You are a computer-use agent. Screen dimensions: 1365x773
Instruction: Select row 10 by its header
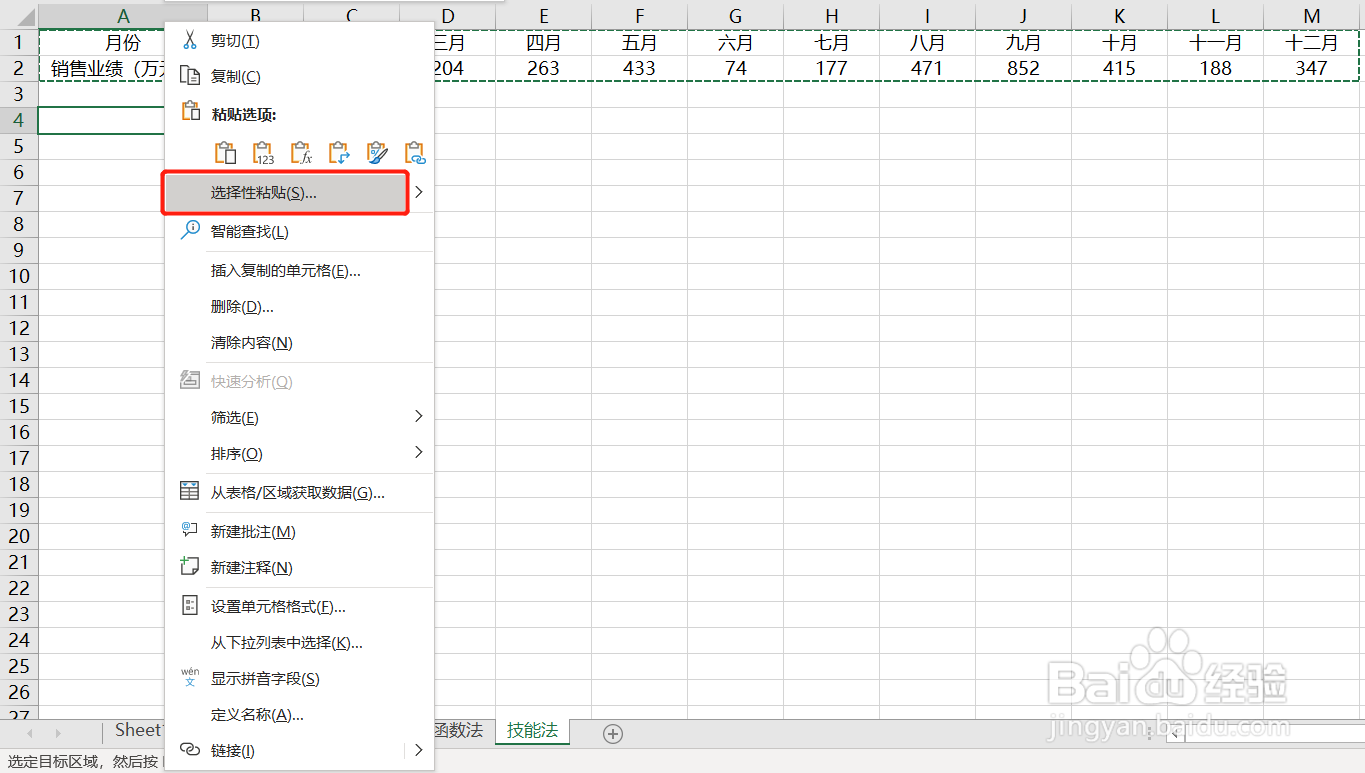(x=19, y=276)
